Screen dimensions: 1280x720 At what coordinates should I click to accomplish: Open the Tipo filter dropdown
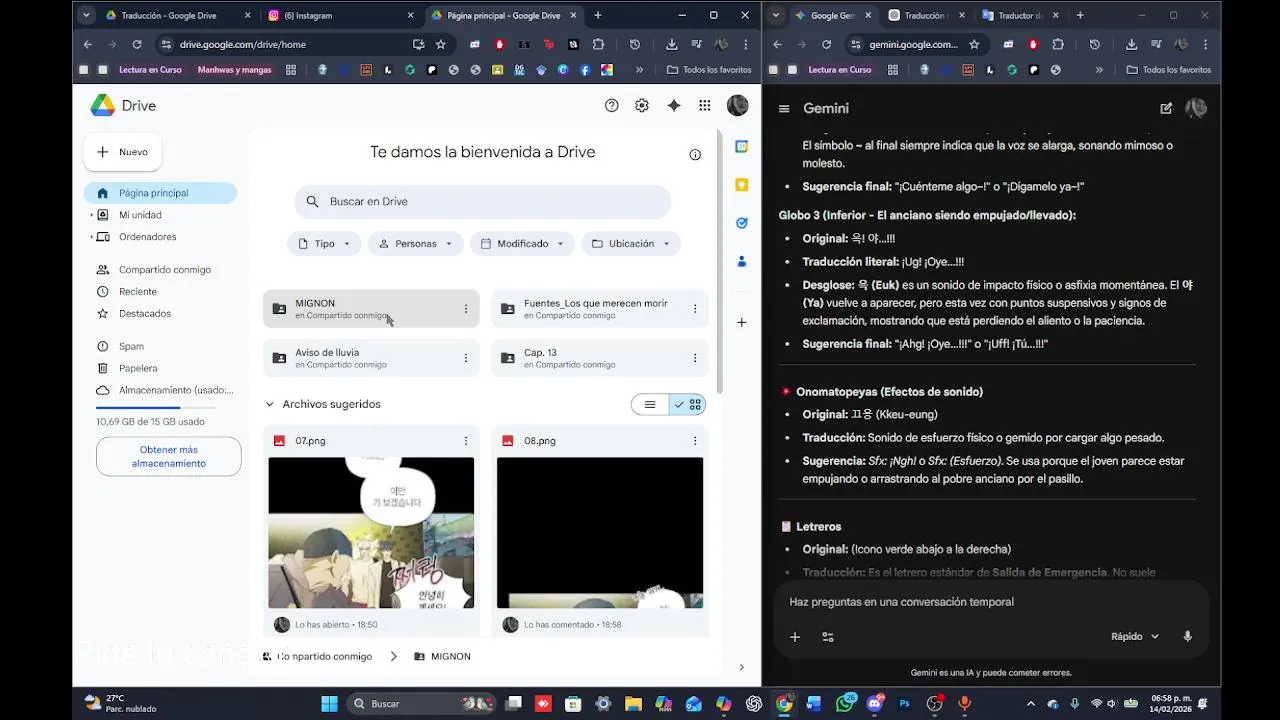coord(325,244)
